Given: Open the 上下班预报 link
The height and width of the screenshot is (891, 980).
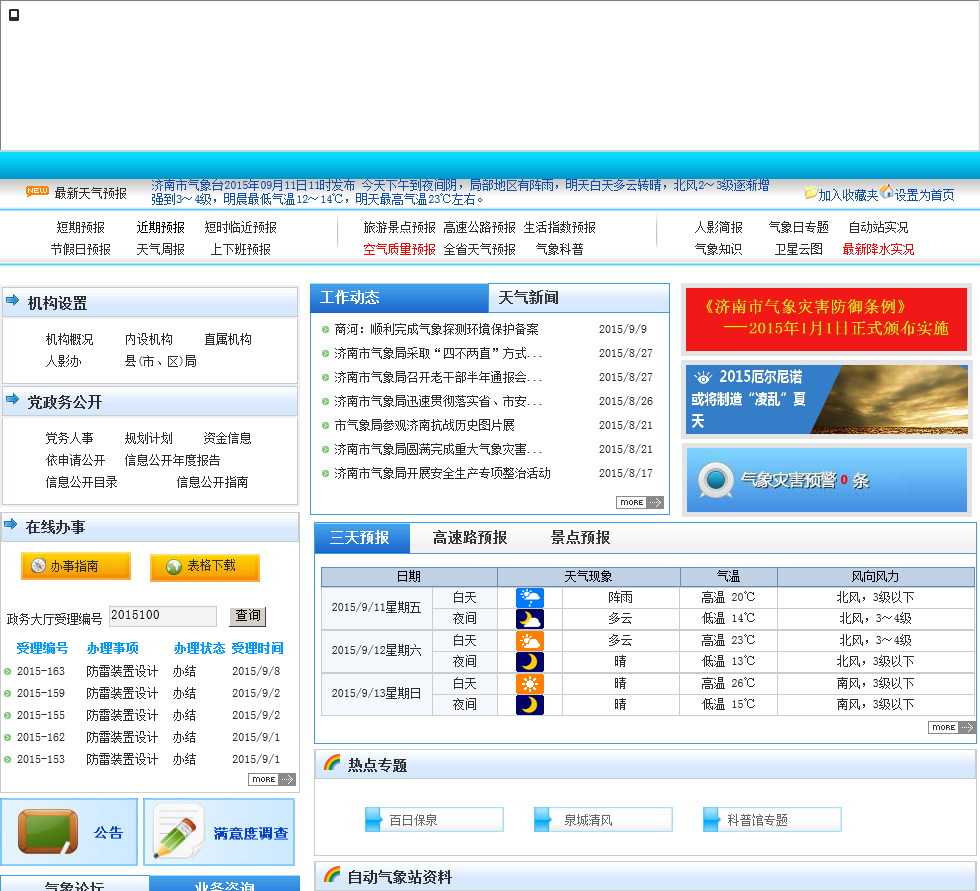Looking at the screenshot, I should coord(240,249).
